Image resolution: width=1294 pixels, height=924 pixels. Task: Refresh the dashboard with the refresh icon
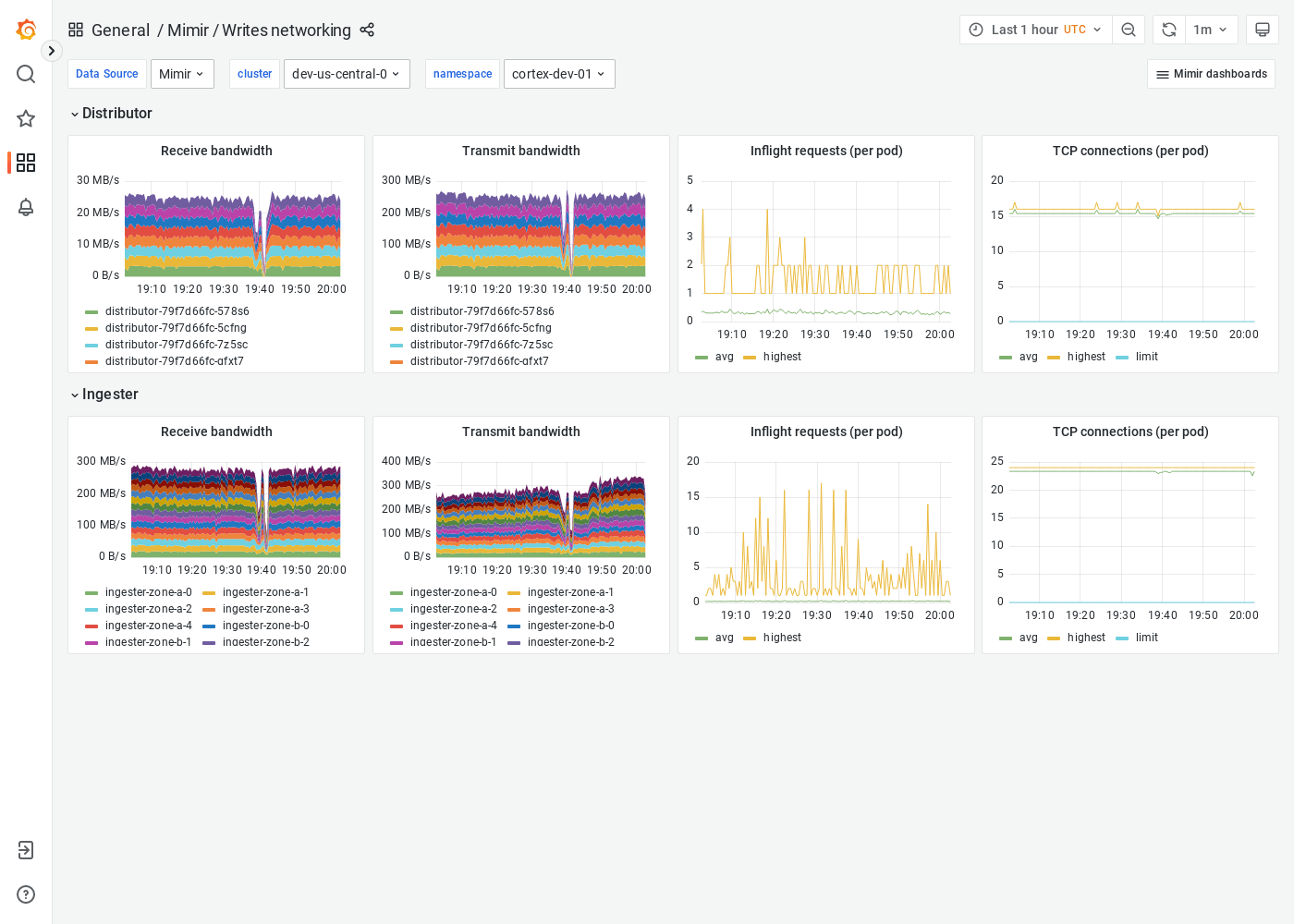(1168, 29)
